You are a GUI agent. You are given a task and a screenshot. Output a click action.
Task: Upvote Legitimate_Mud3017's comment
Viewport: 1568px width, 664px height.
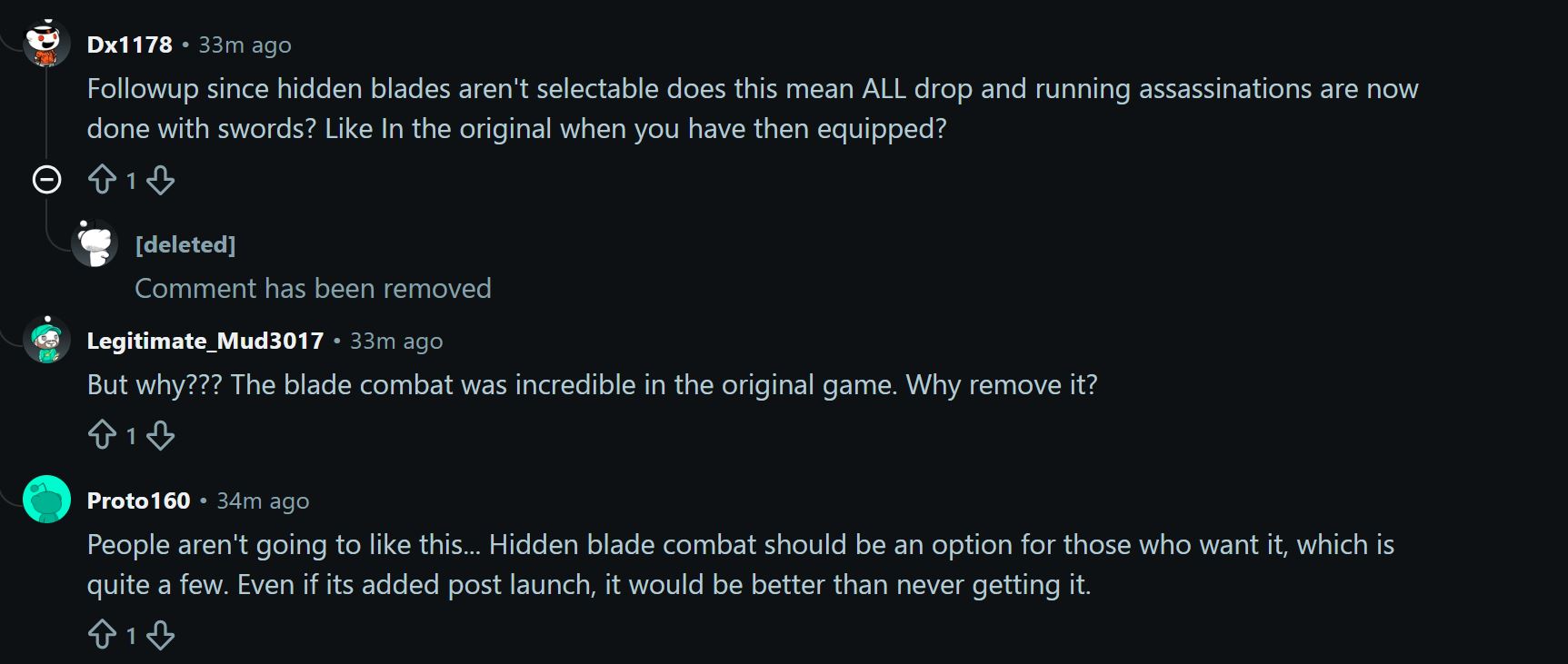(102, 435)
